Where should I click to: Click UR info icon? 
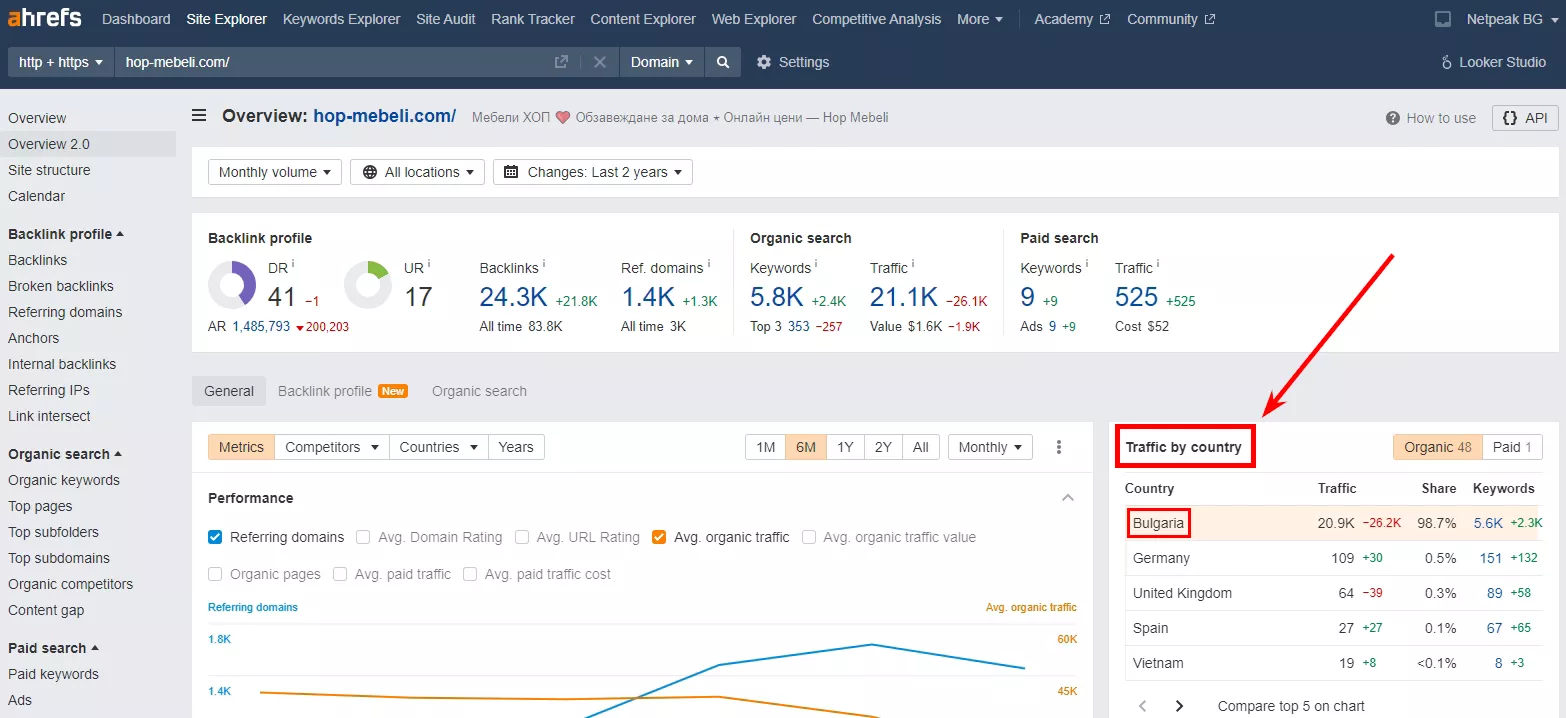429,264
